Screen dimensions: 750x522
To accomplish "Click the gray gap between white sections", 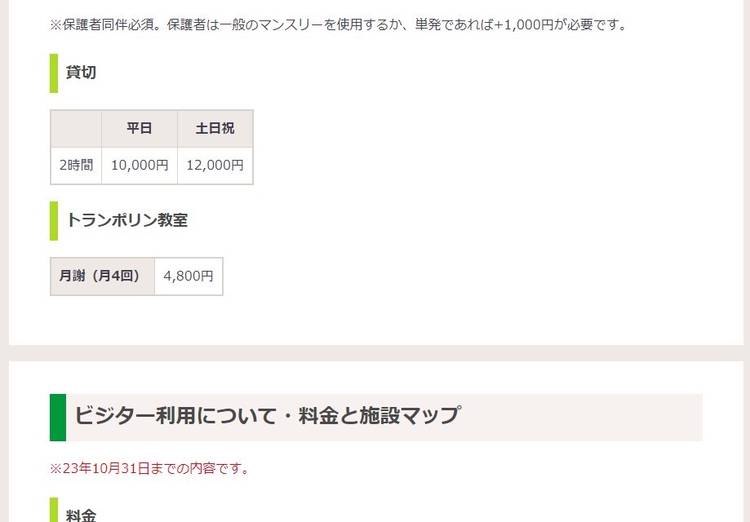I will coord(375,353).
